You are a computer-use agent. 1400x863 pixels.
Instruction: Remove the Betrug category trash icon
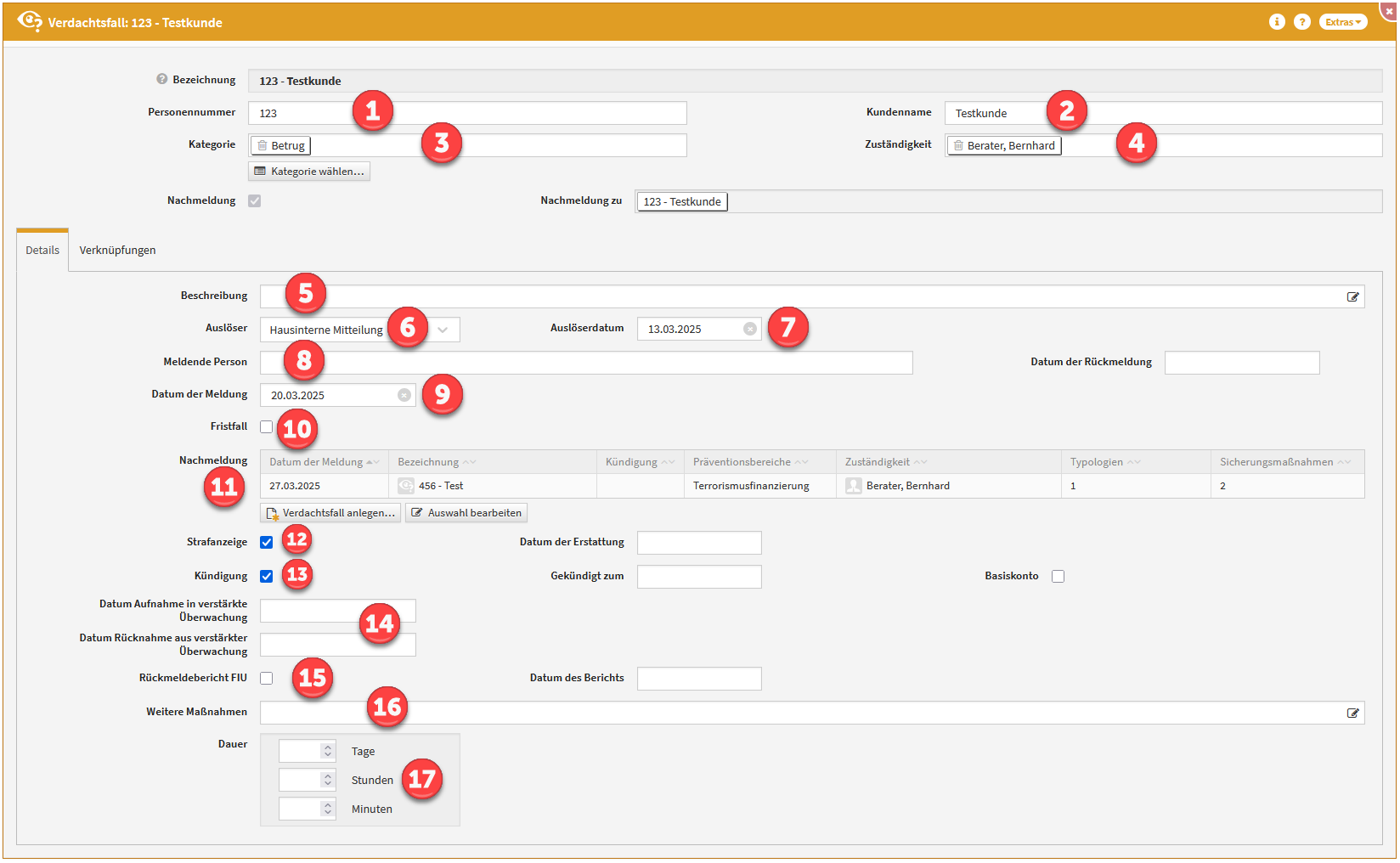click(262, 146)
